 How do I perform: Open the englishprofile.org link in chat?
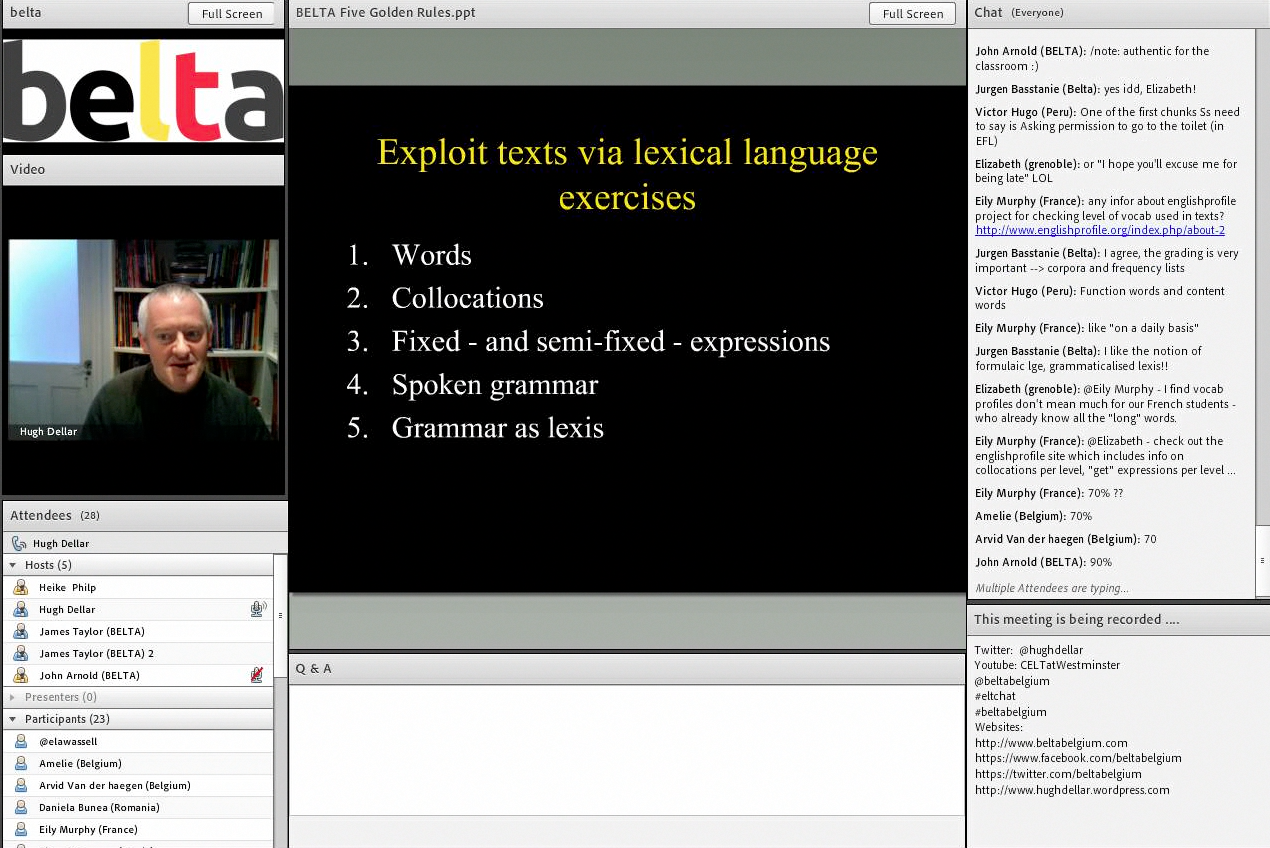point(1100,230)
